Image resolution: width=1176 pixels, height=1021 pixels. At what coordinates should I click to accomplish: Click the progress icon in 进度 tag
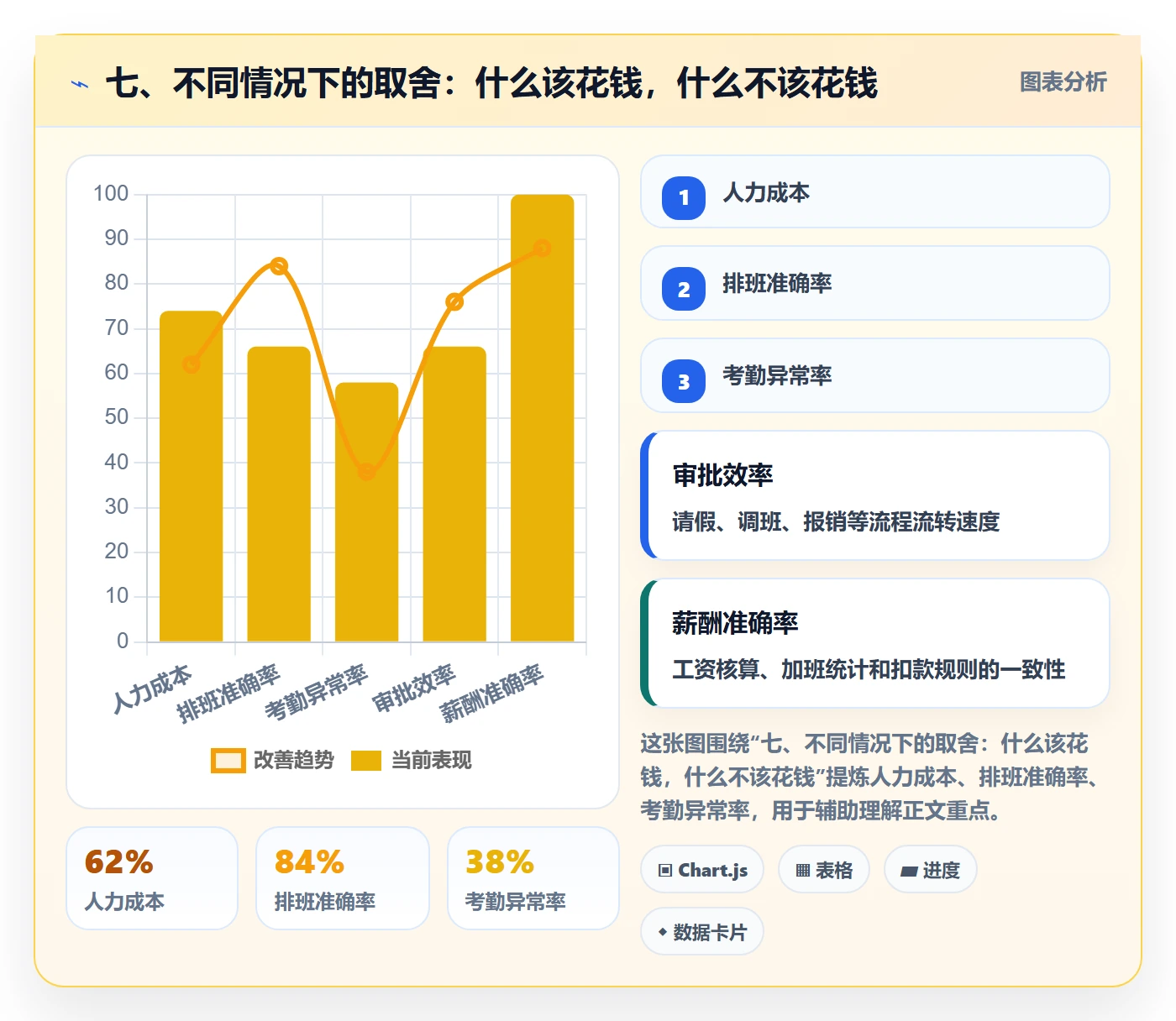[x=909, y=871]
